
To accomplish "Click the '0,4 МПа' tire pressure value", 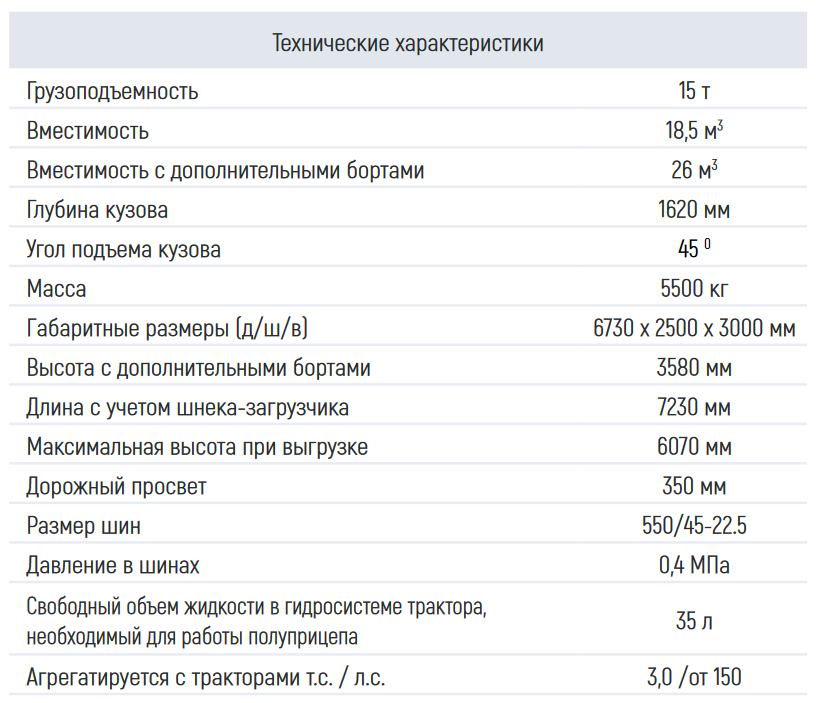I will point(694,566).
